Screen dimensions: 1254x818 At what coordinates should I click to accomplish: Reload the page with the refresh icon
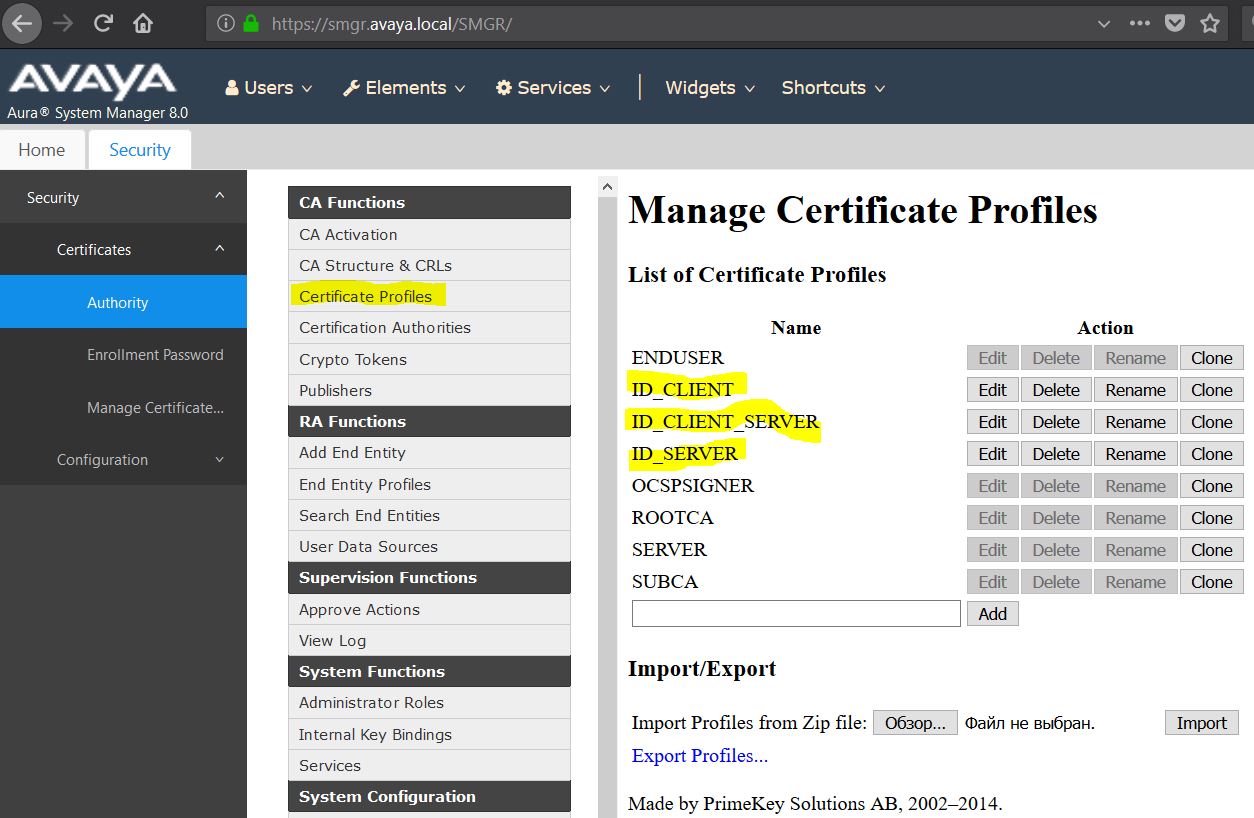click(103, 23)
